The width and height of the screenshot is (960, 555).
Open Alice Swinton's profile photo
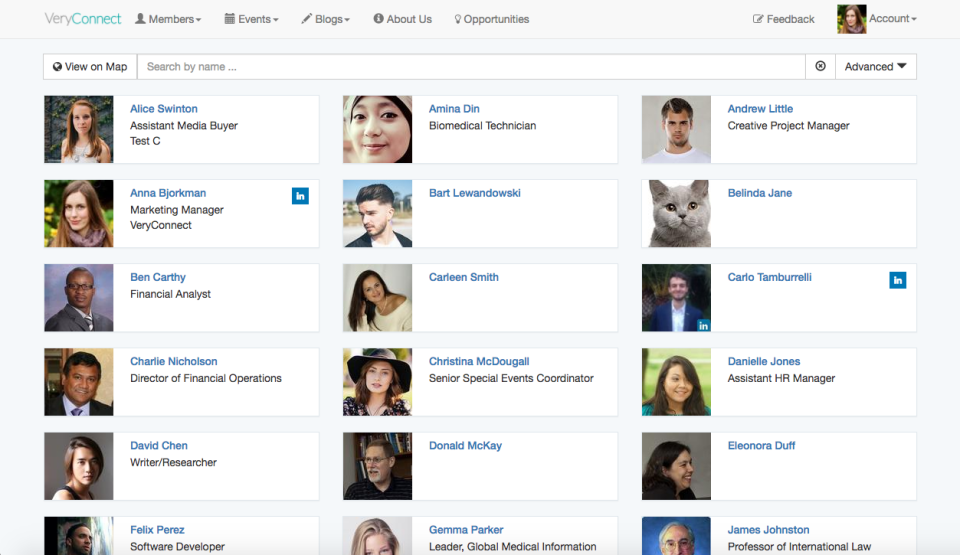click(79, 129)
